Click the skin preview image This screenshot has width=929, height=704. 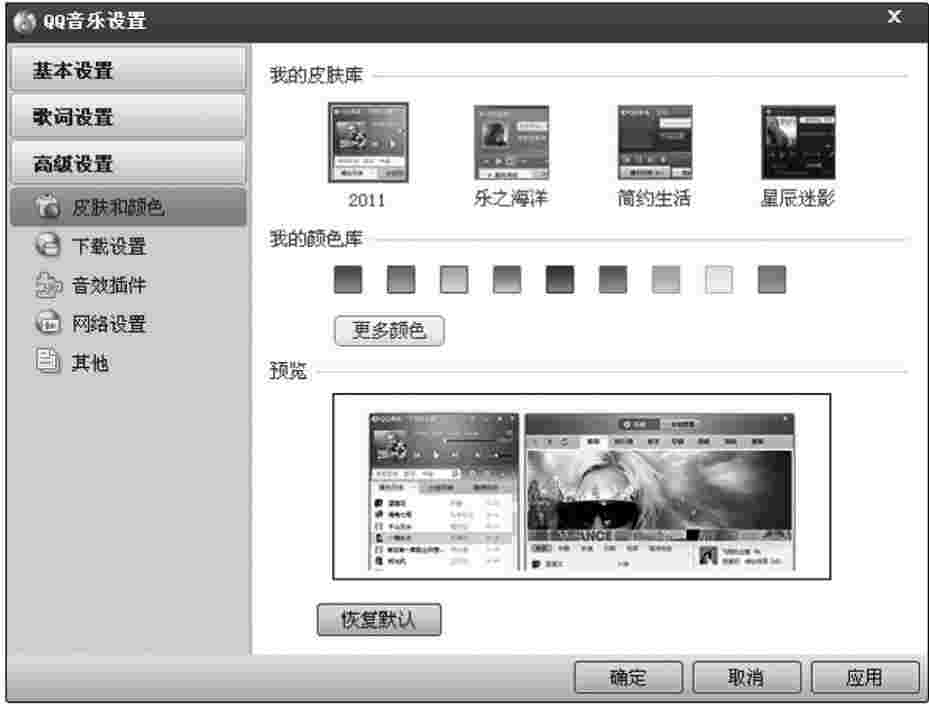581,486
